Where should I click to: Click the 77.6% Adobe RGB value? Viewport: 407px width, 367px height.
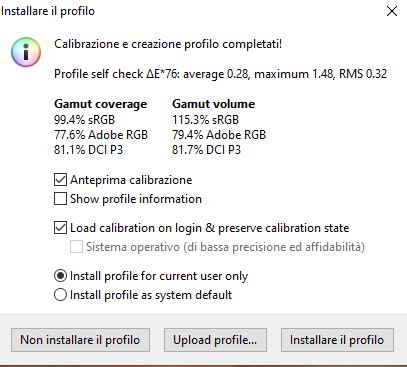coord(101,135)
